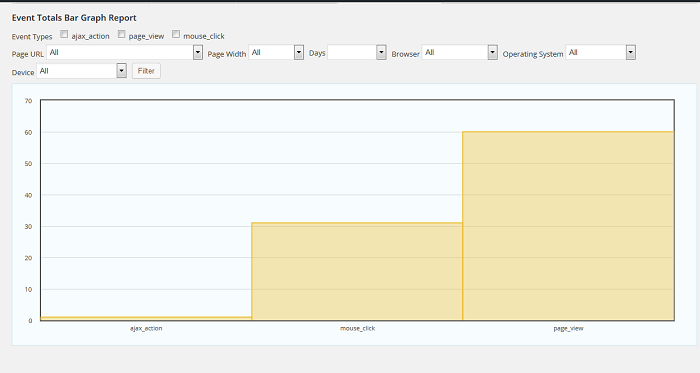Select the mouse_click bar in the graph
This screenshot has height=373, width=700.
(357, 271)
